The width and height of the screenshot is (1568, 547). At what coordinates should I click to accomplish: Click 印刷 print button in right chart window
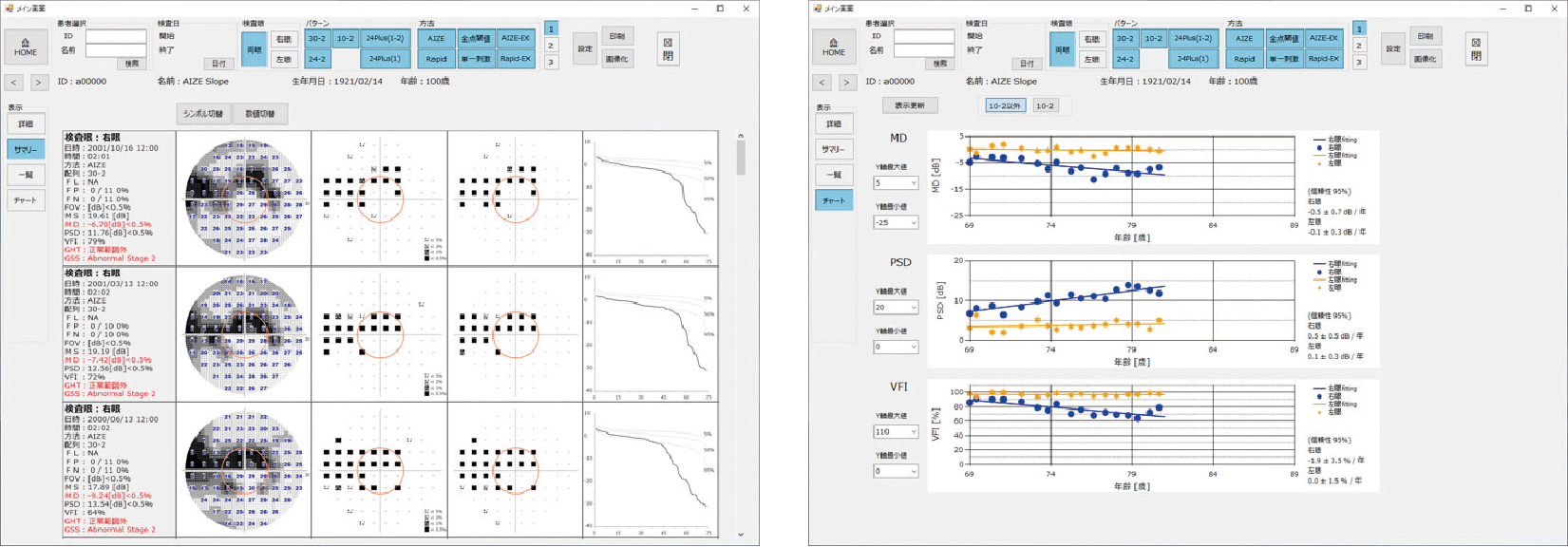pos(1426,37)
